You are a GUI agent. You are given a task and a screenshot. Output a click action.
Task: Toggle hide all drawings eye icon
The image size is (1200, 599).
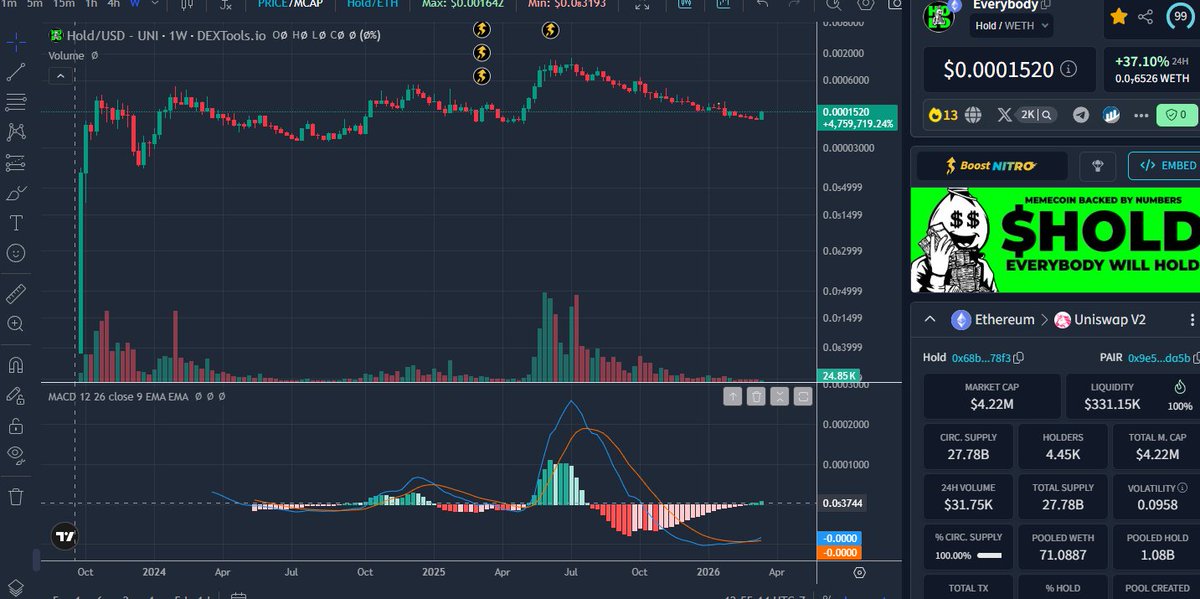15,455
